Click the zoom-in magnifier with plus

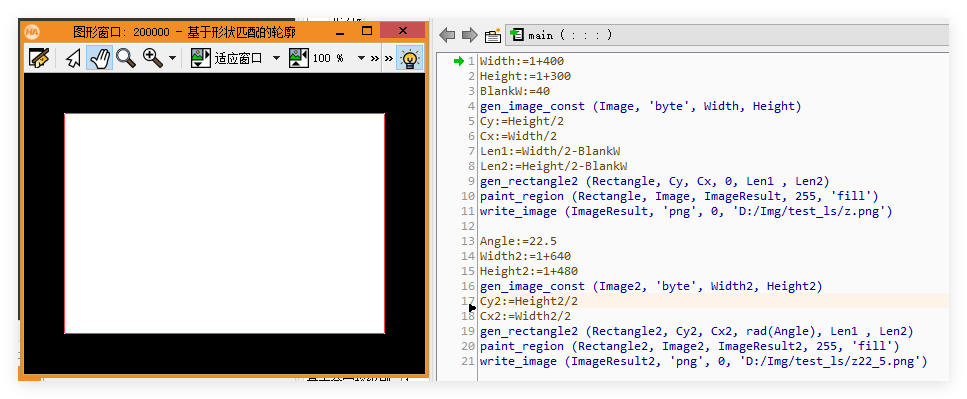coord(152,58)
